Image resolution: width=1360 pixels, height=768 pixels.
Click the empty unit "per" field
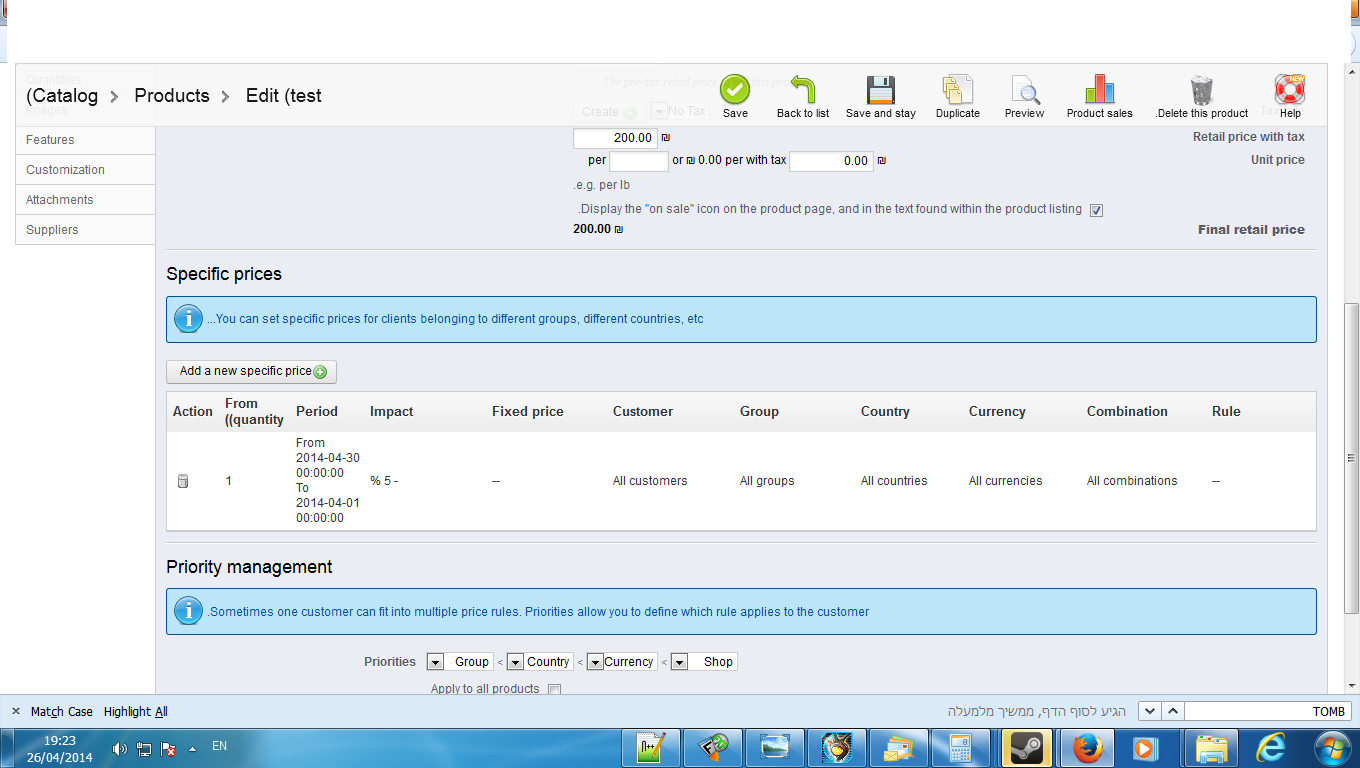point(639,161)
